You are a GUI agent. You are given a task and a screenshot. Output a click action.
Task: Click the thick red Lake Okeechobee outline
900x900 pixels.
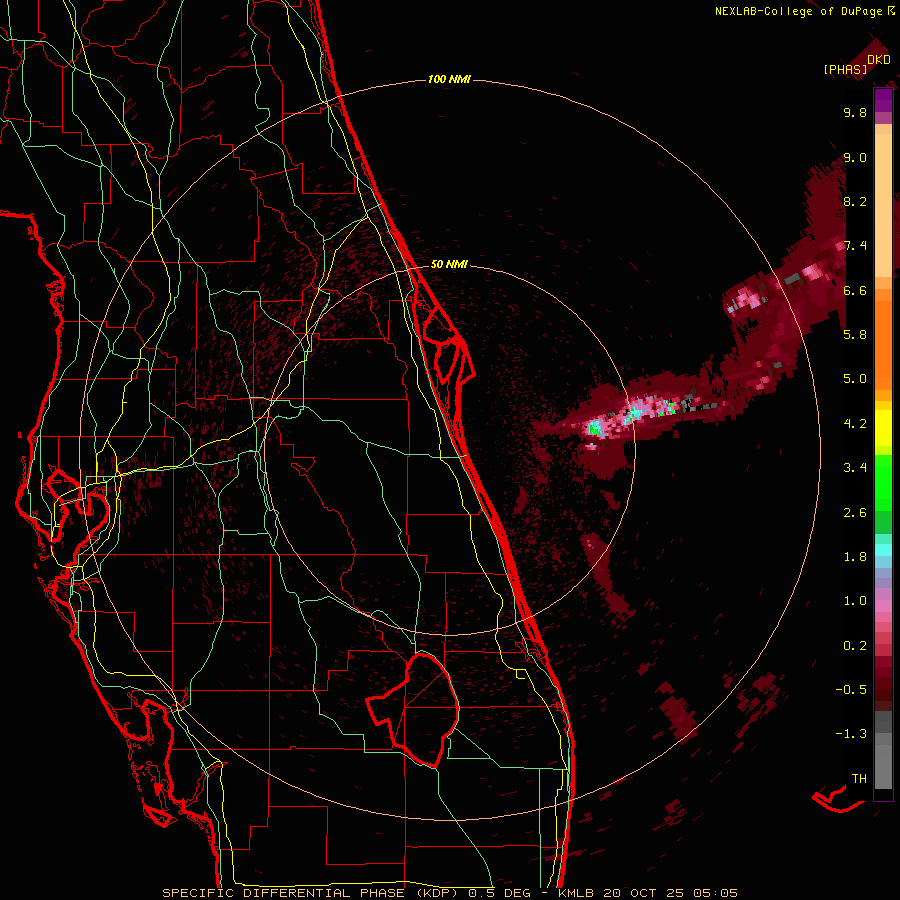point(413,711)
